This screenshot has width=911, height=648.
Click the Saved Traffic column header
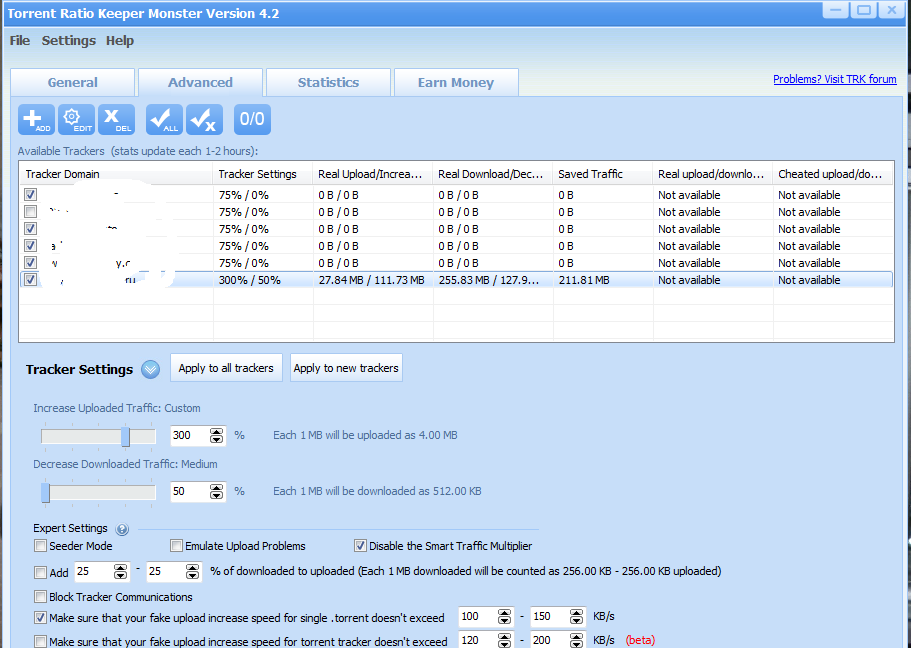coord(603,174)
